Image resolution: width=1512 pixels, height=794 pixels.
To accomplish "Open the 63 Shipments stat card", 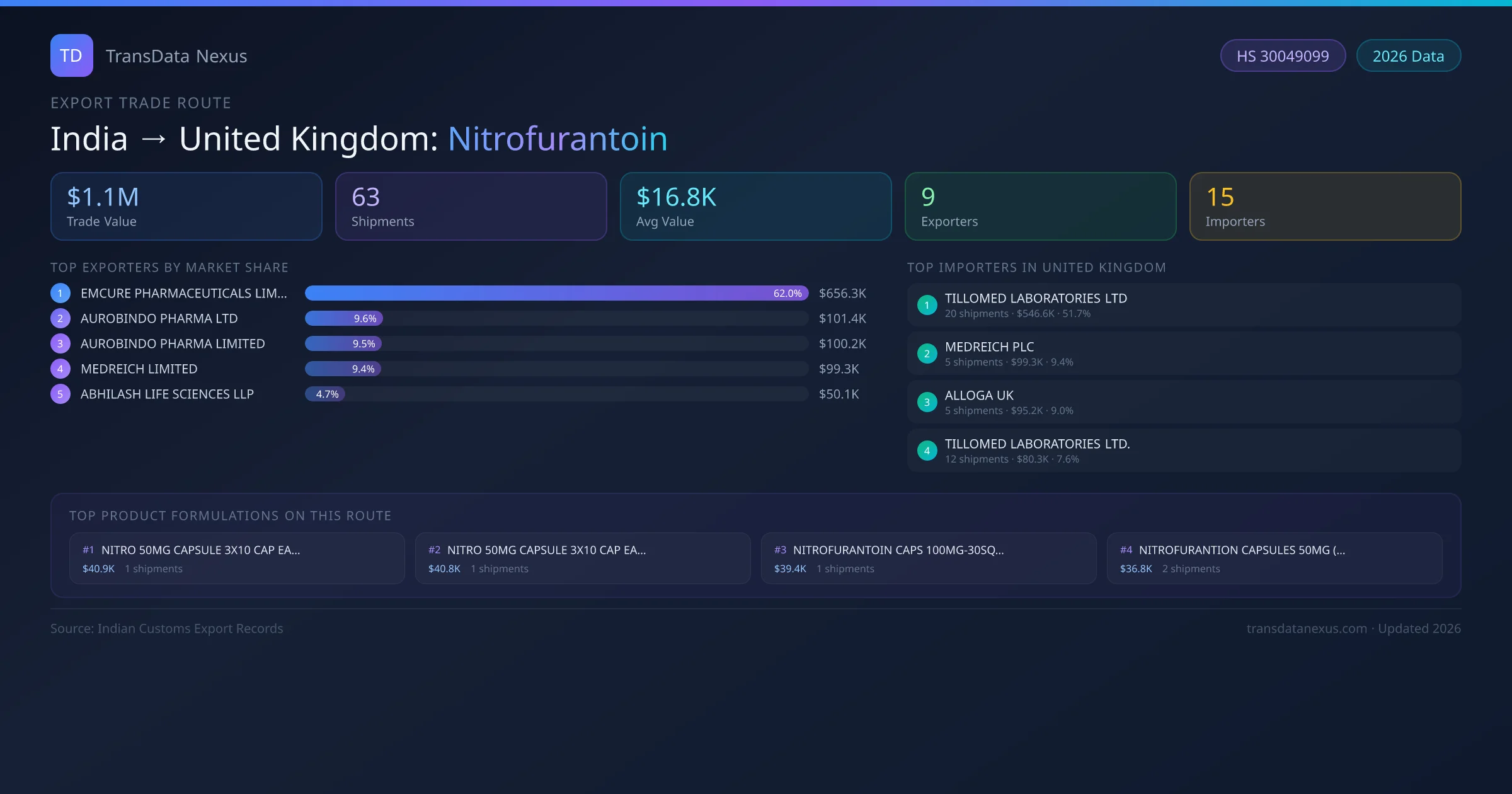I will pos(471,207).
